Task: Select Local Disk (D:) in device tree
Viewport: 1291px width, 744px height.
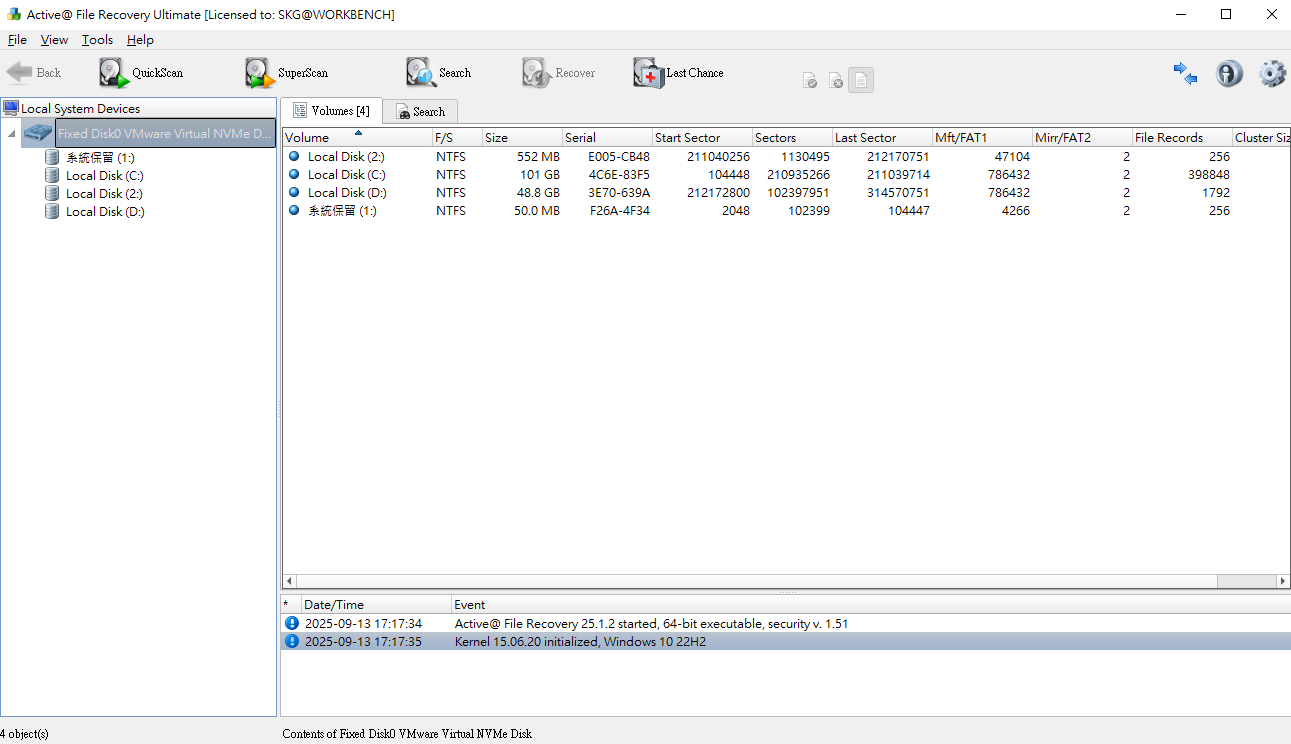Action: pyautogui.click(x=105, y=212)
